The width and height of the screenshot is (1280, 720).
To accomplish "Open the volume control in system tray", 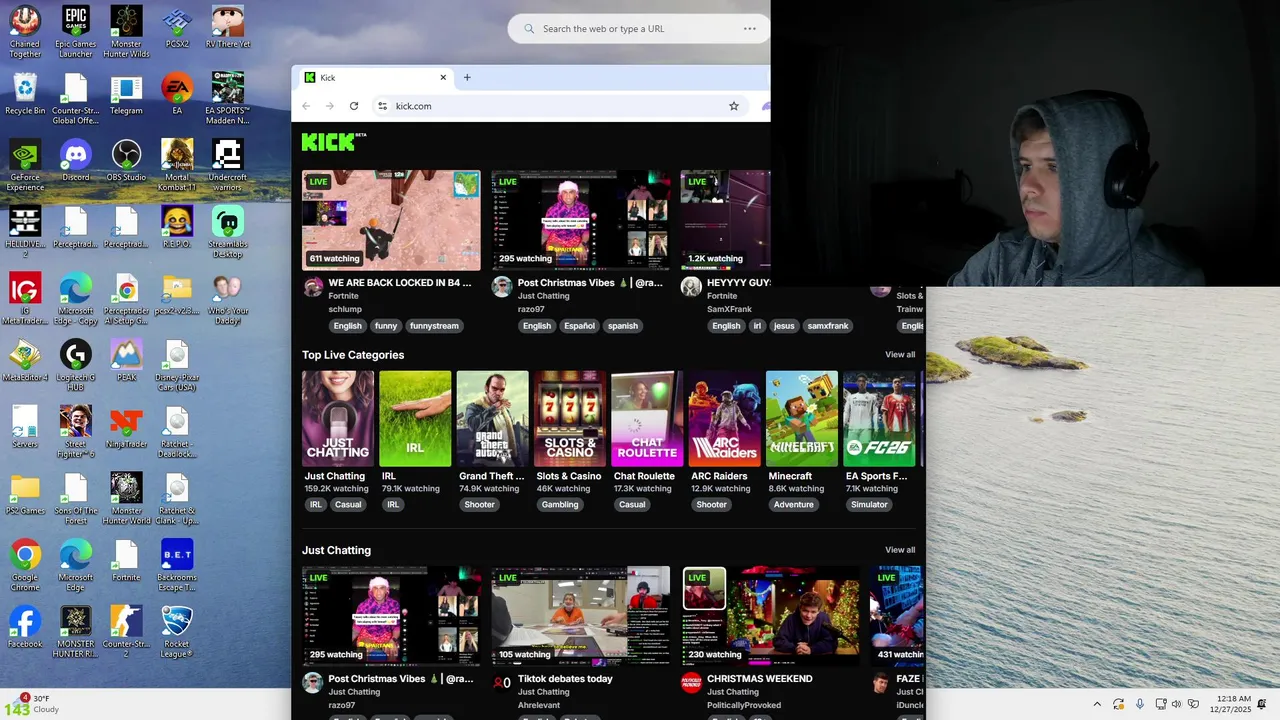I will pyautogui.click(x=1176, y=704).
